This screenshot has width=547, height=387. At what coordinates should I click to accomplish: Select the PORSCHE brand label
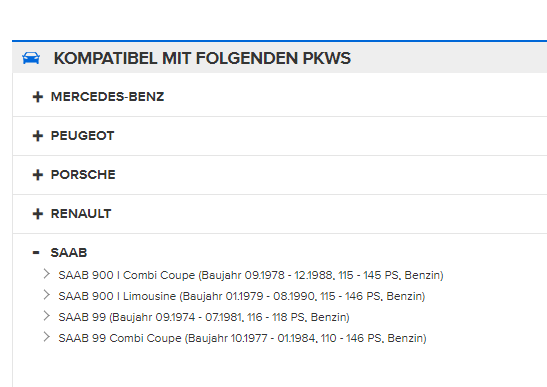coord(83,175)
